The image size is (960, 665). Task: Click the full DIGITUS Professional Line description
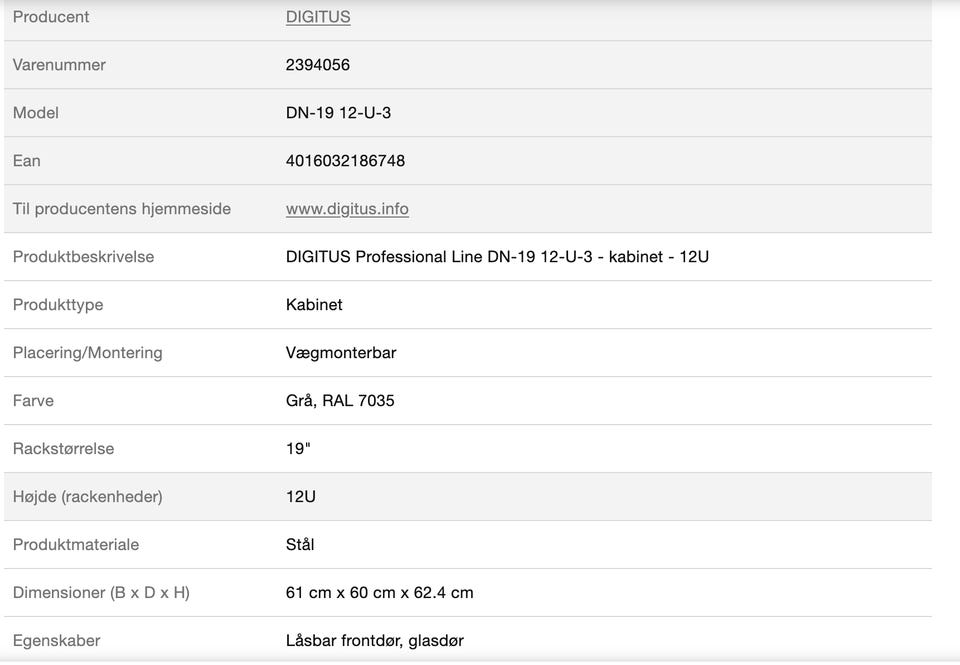497,257
